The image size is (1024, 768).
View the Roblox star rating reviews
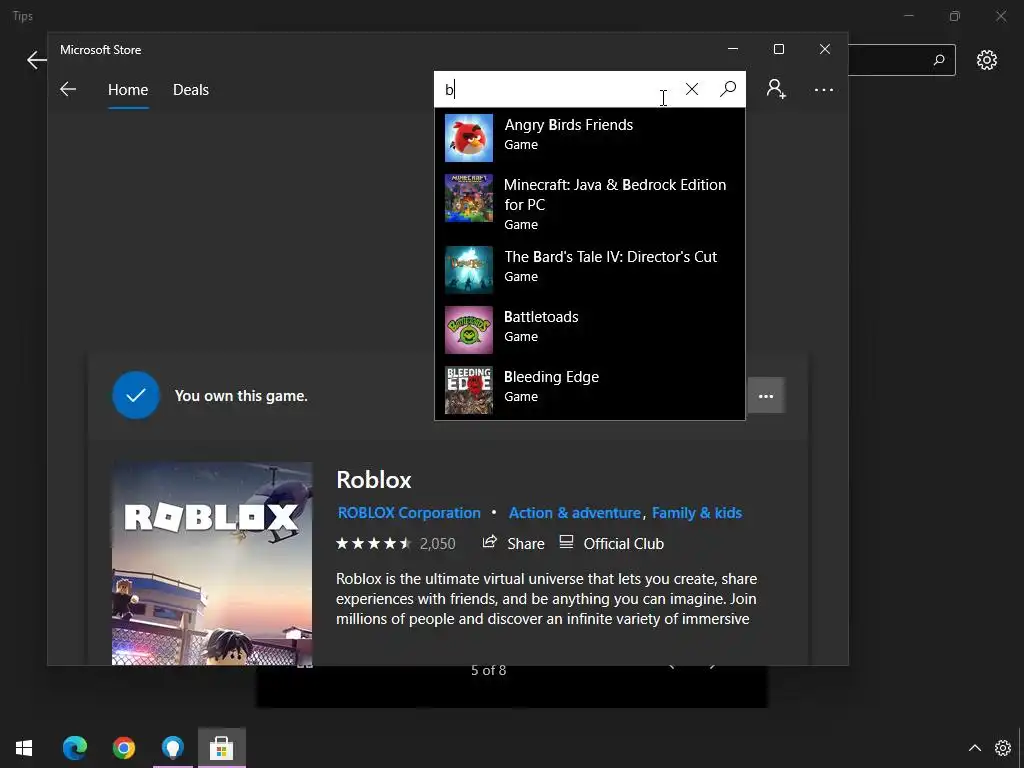pos(374,543)
